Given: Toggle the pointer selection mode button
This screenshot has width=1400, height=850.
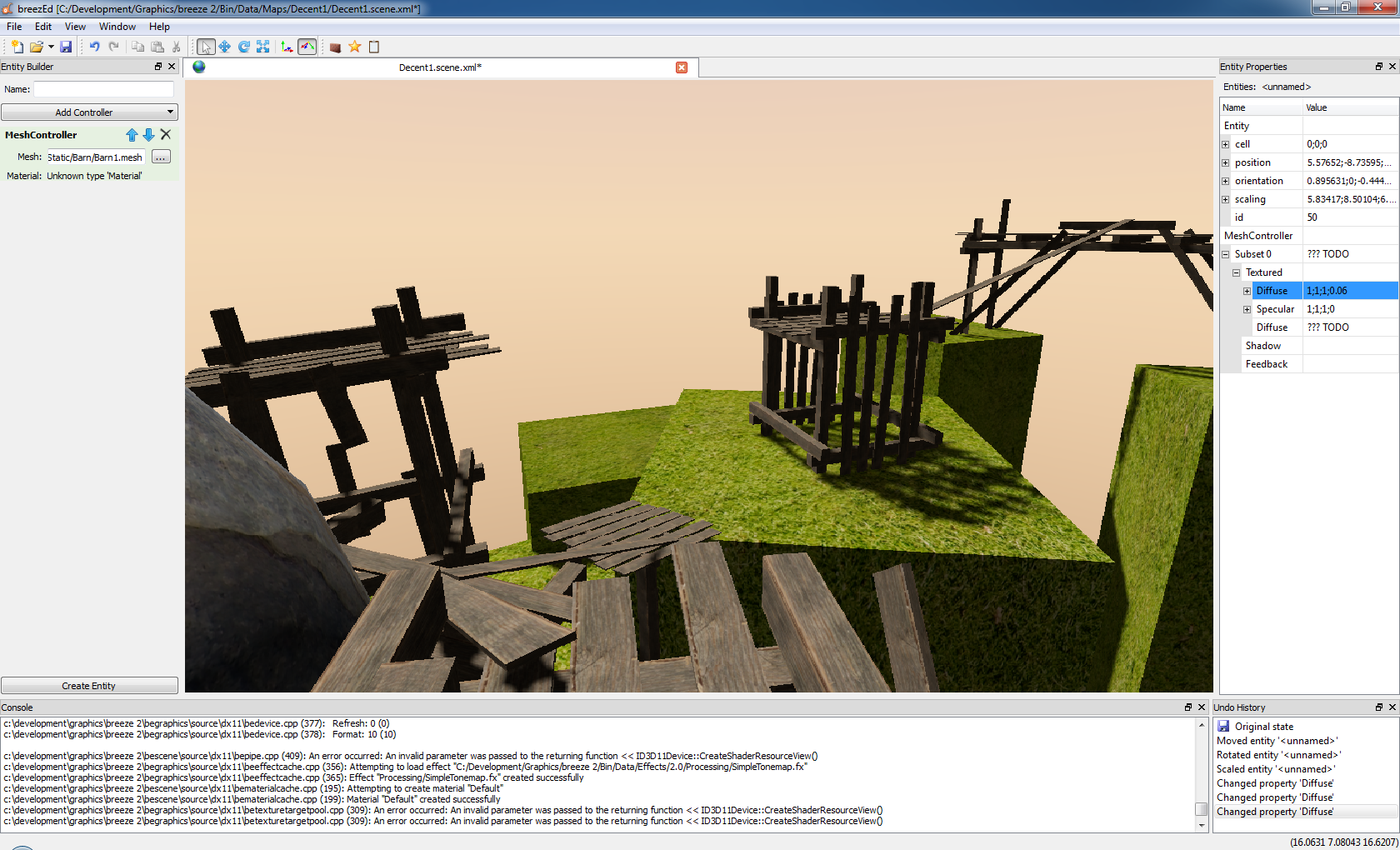Looking at the screenshot, I should (206, 47).
